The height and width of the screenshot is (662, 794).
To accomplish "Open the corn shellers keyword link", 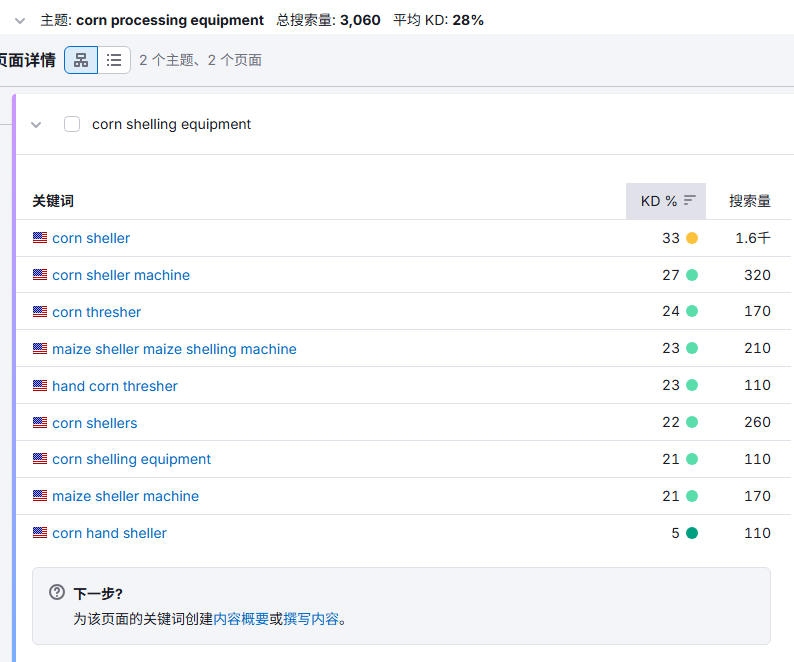I will tap(95, 423).
